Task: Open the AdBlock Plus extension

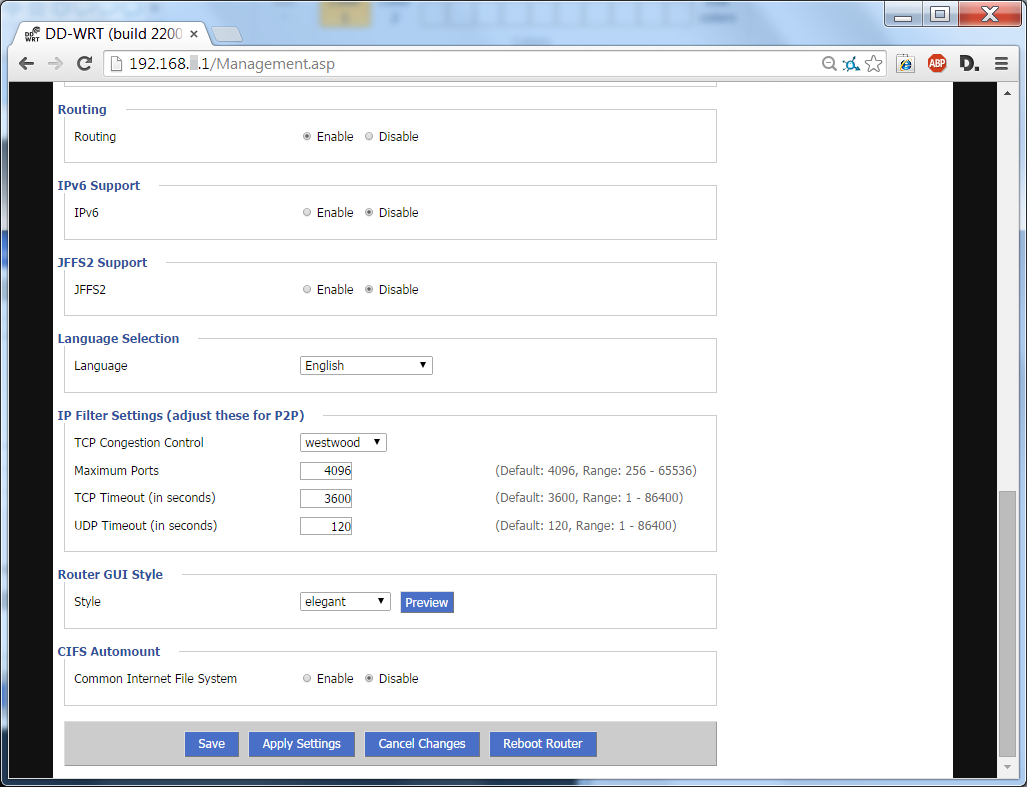Action: 937,64
